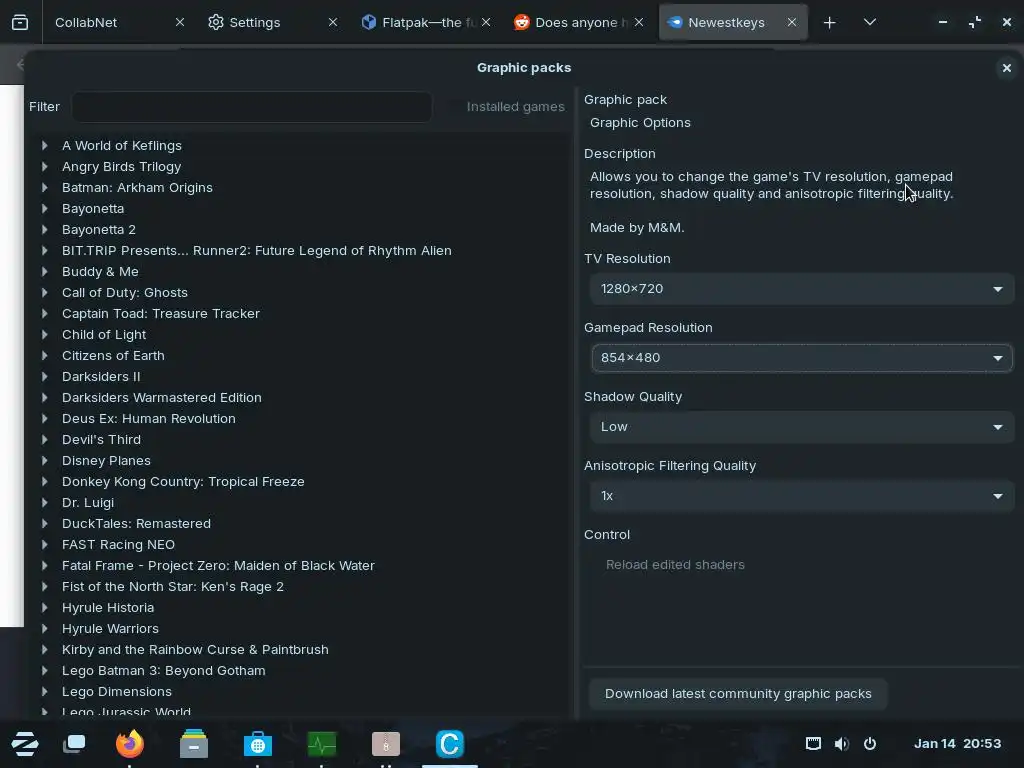The image size is (1024, 768).
Task: Open the archive manager taskbar icon
Action: pyautogui.click(x=386, y=744)
